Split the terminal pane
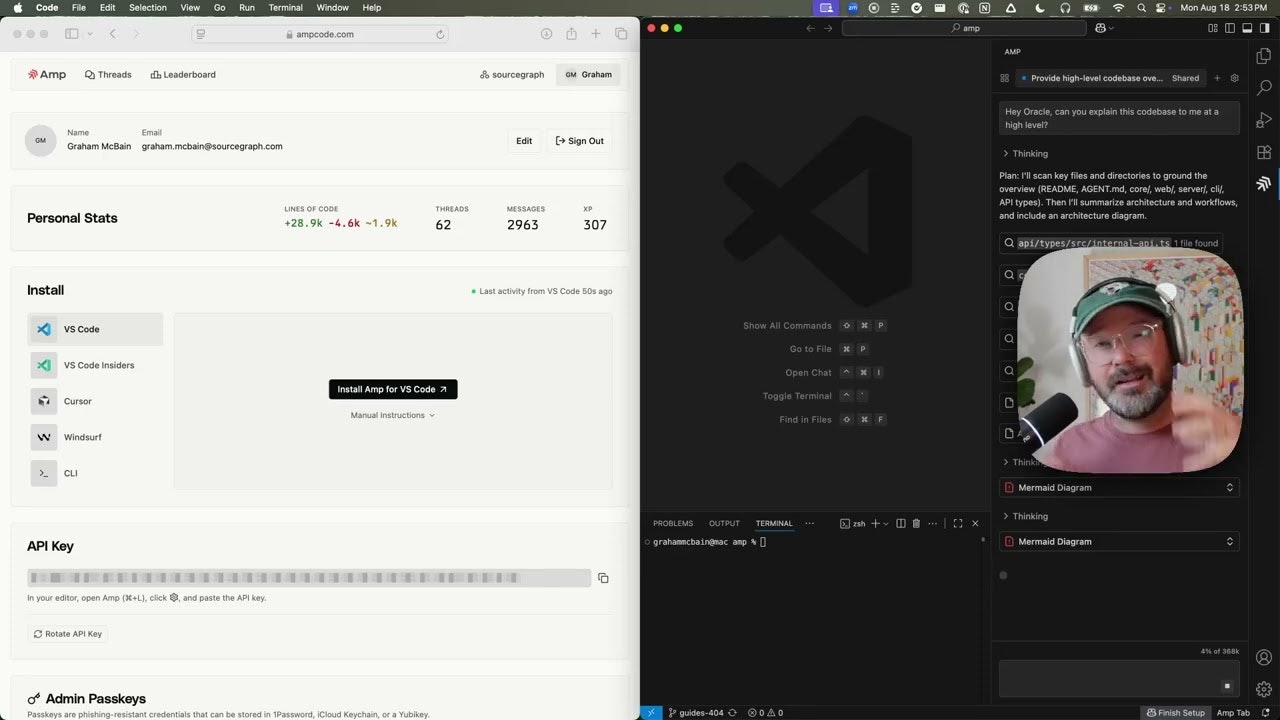This screenshot has width=1280, height=720. point(901,523)
